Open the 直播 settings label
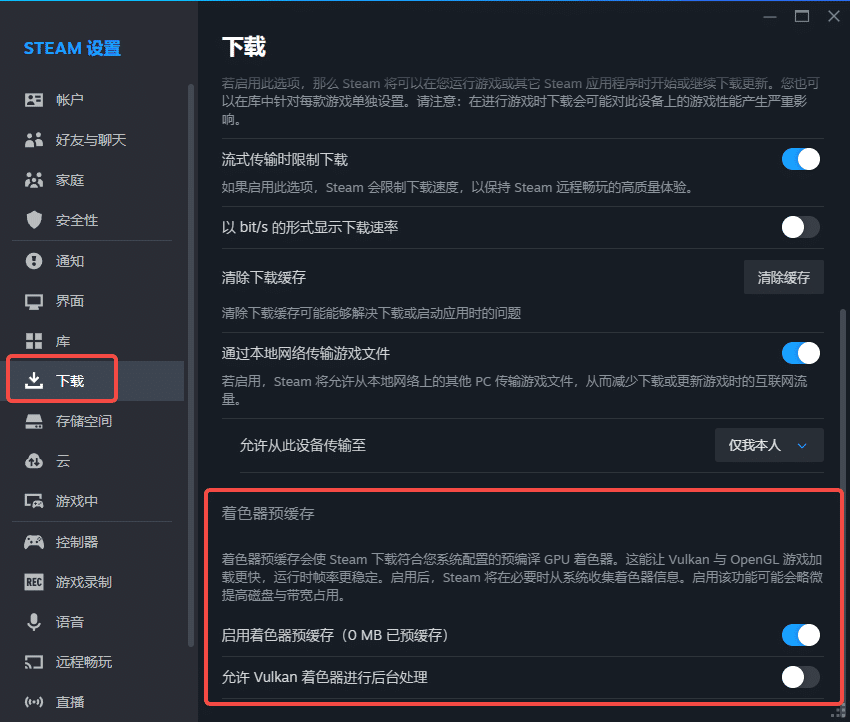The image size is (850, 722). (70, 702)
